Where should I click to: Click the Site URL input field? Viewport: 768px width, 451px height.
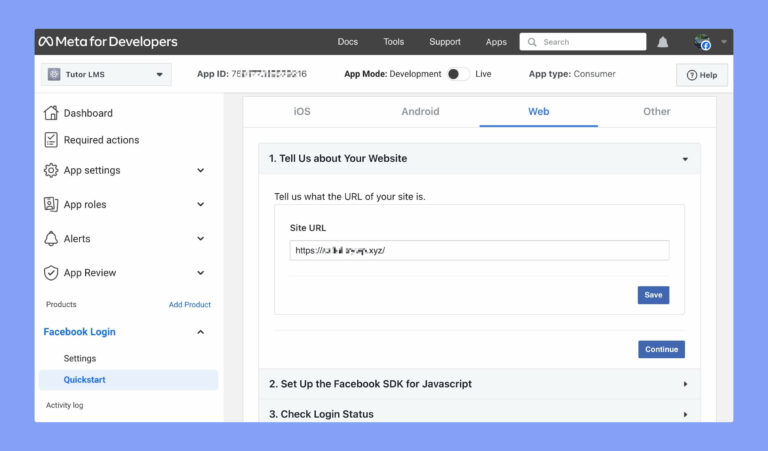pyautogui.click(x=479, y=251)
